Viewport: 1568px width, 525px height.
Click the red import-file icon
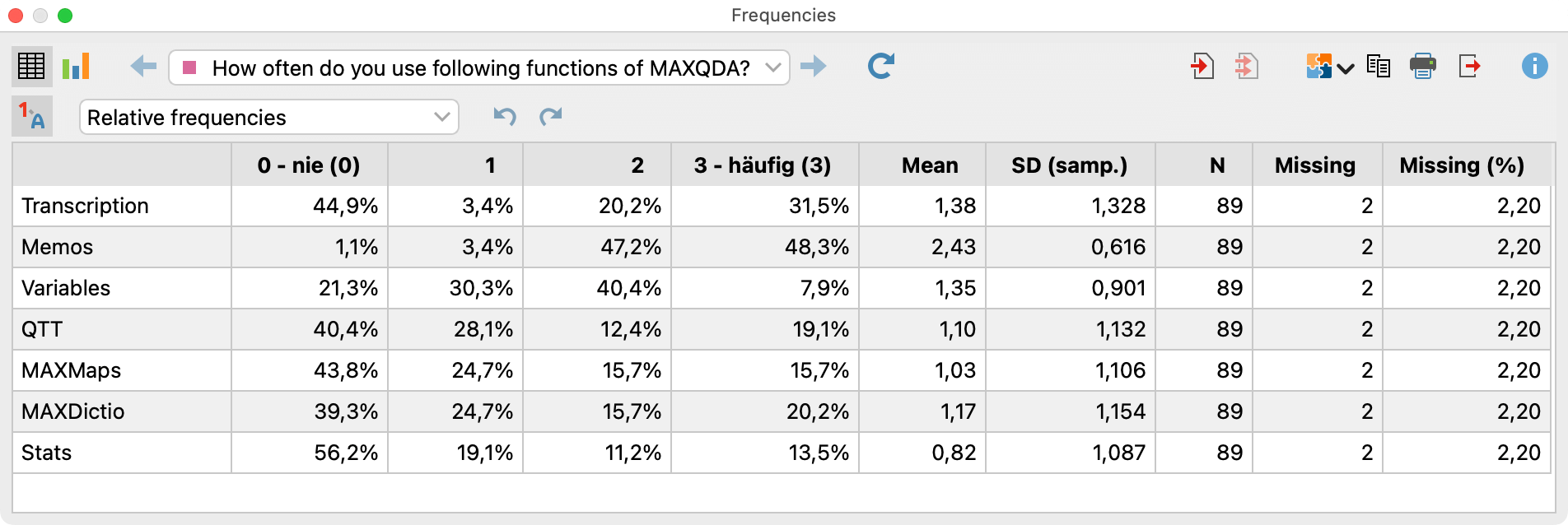click(1202, 66)
